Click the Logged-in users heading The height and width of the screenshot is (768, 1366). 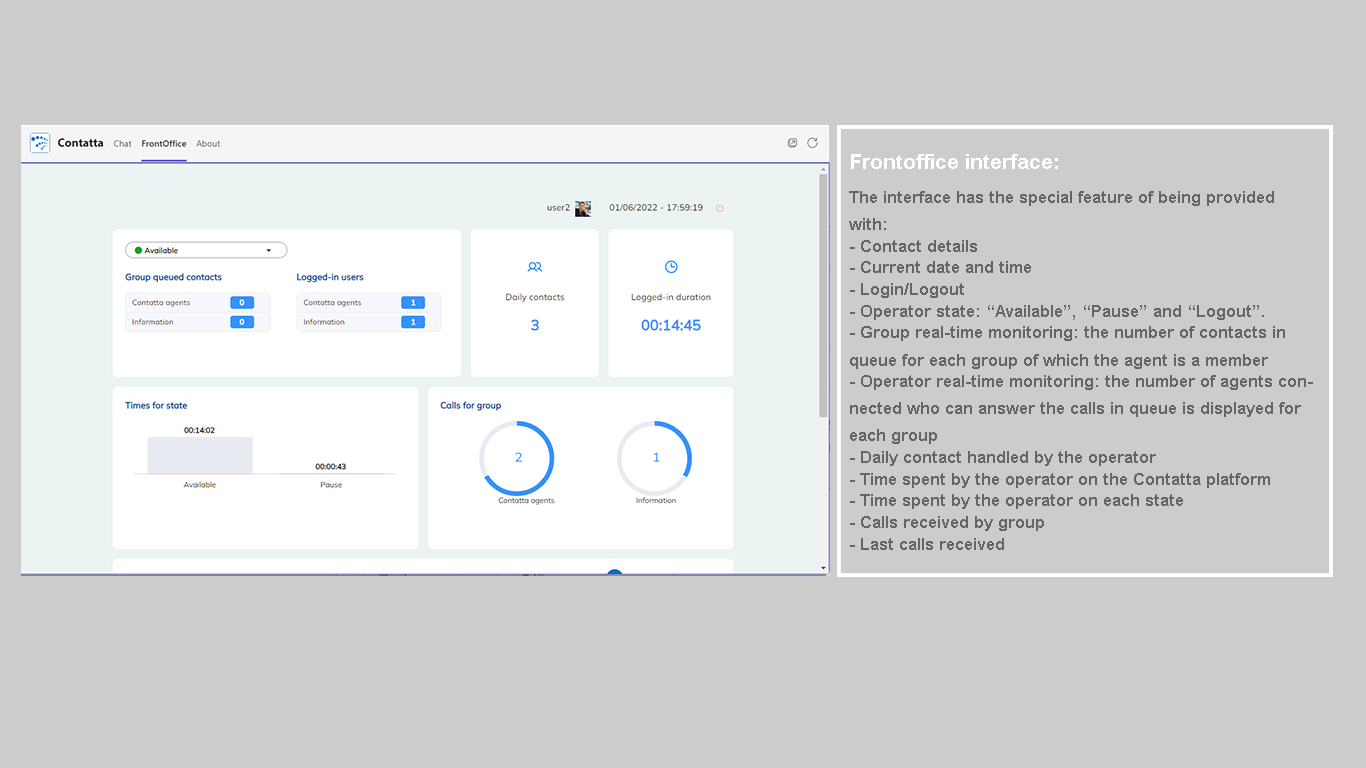330,277
